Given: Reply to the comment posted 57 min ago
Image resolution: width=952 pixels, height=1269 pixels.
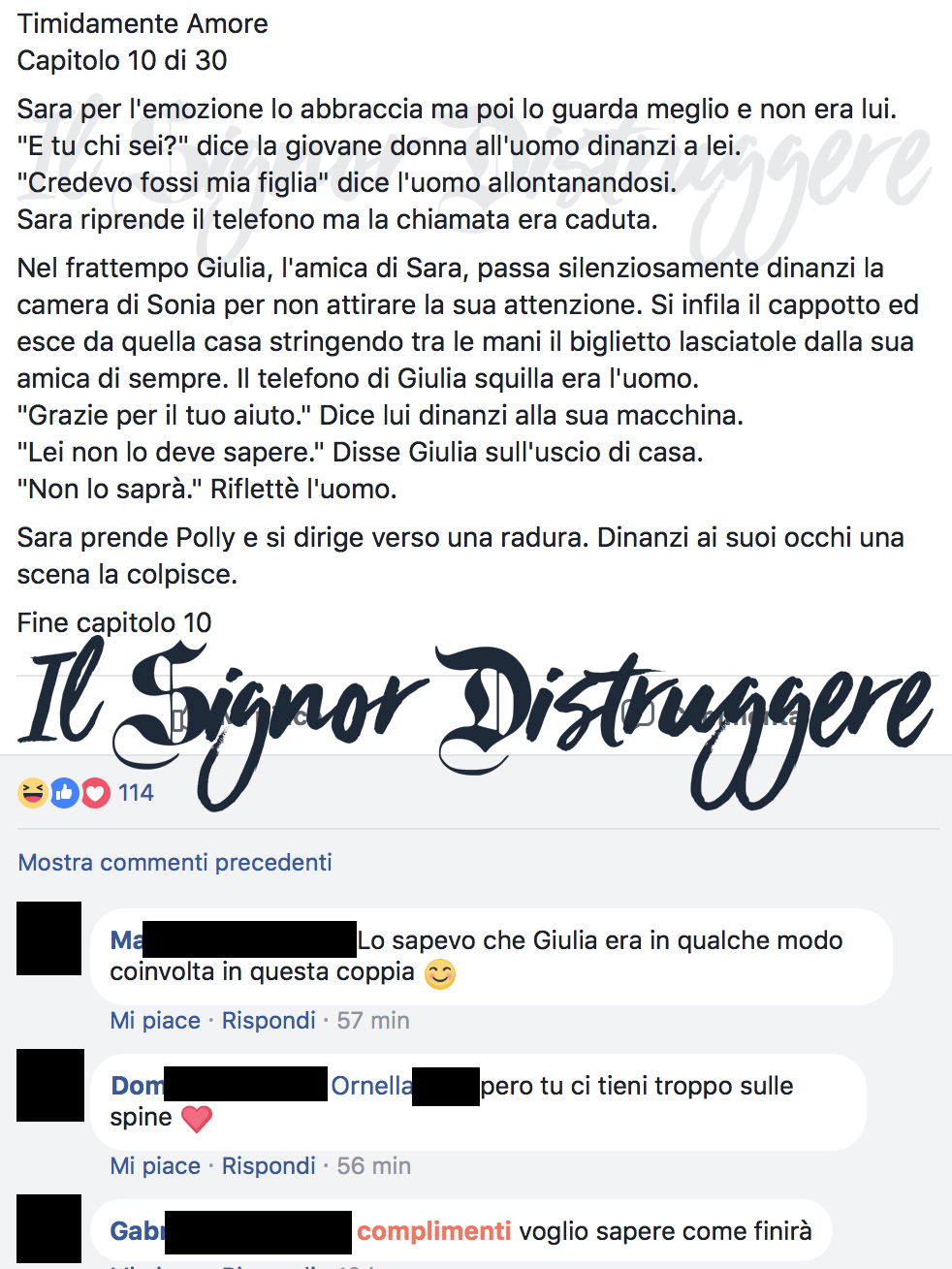Looking at the screenshot, I should pyautogui.click(x=269, y=1020).
